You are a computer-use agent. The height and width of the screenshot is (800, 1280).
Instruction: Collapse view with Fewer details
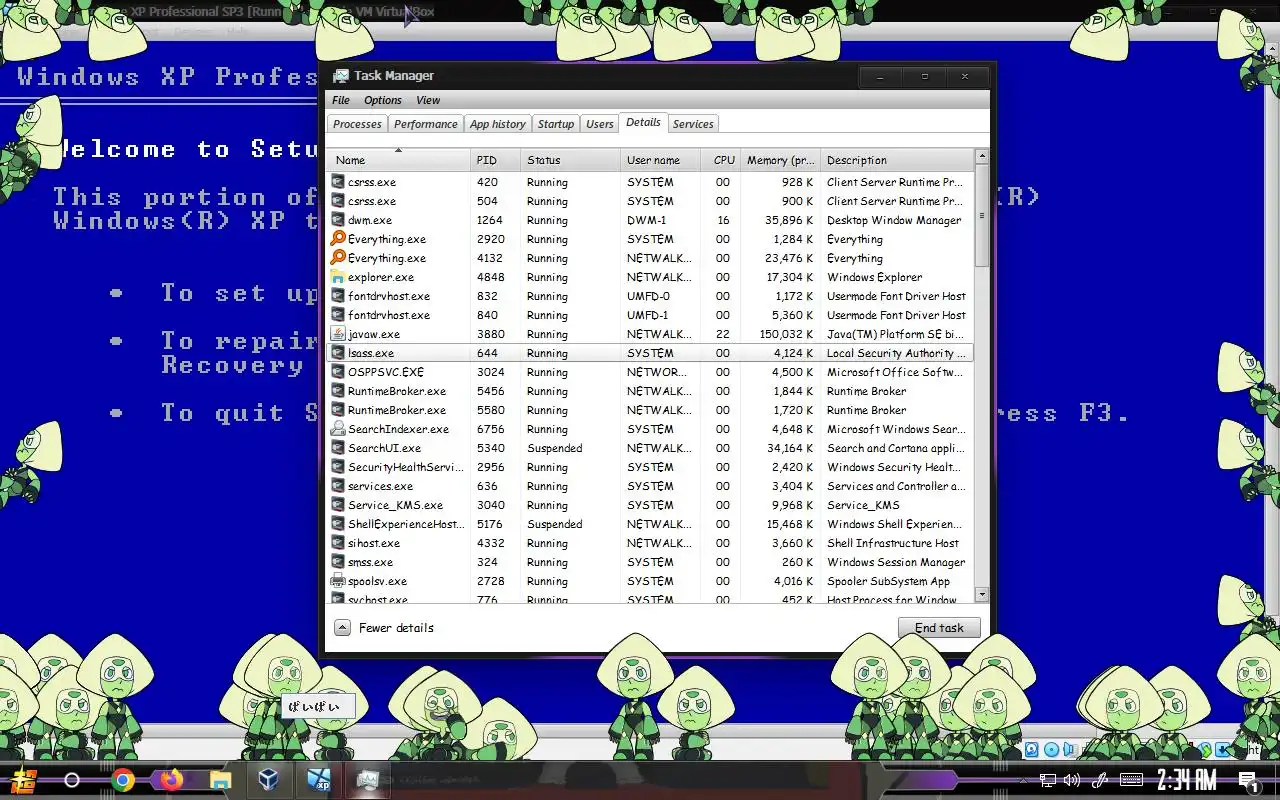click(385, 628)
